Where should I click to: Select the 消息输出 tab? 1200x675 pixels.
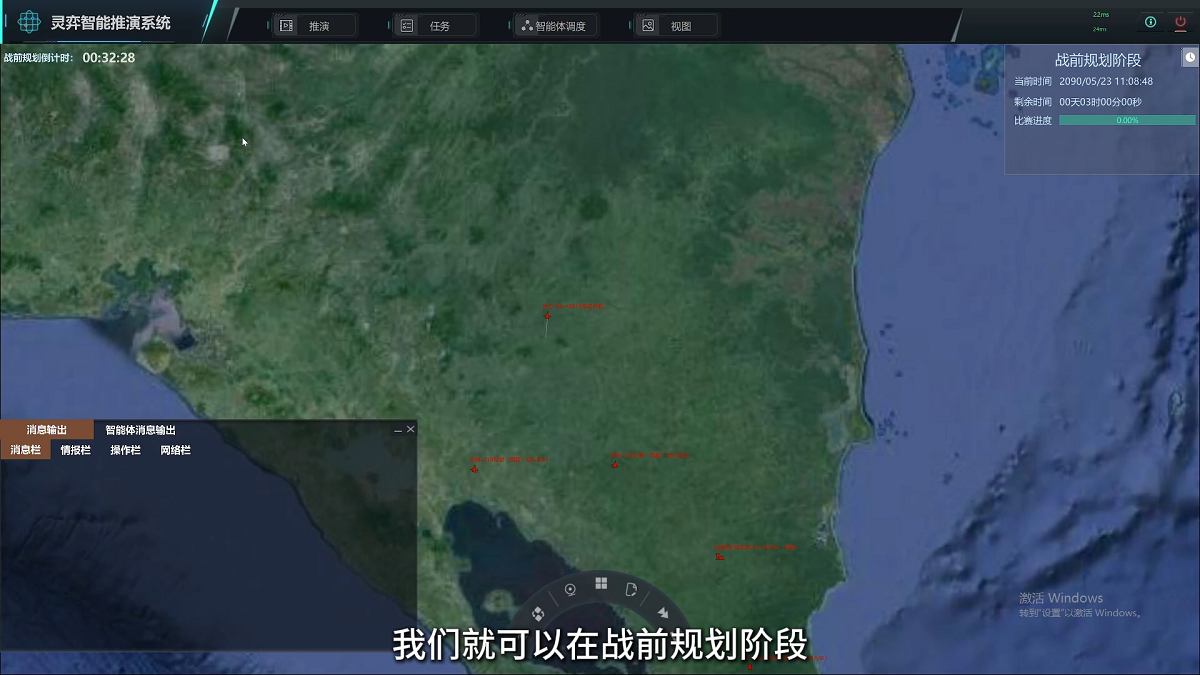[x=46, y=430]
